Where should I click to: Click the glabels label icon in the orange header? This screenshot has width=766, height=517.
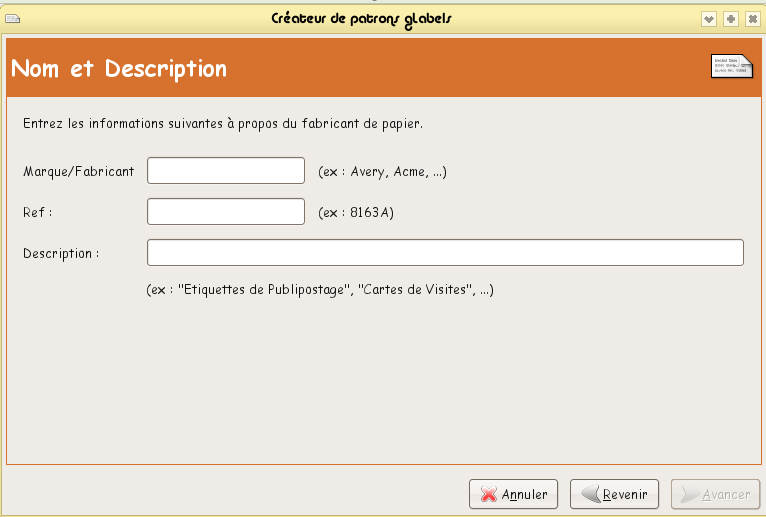(730, 67)
